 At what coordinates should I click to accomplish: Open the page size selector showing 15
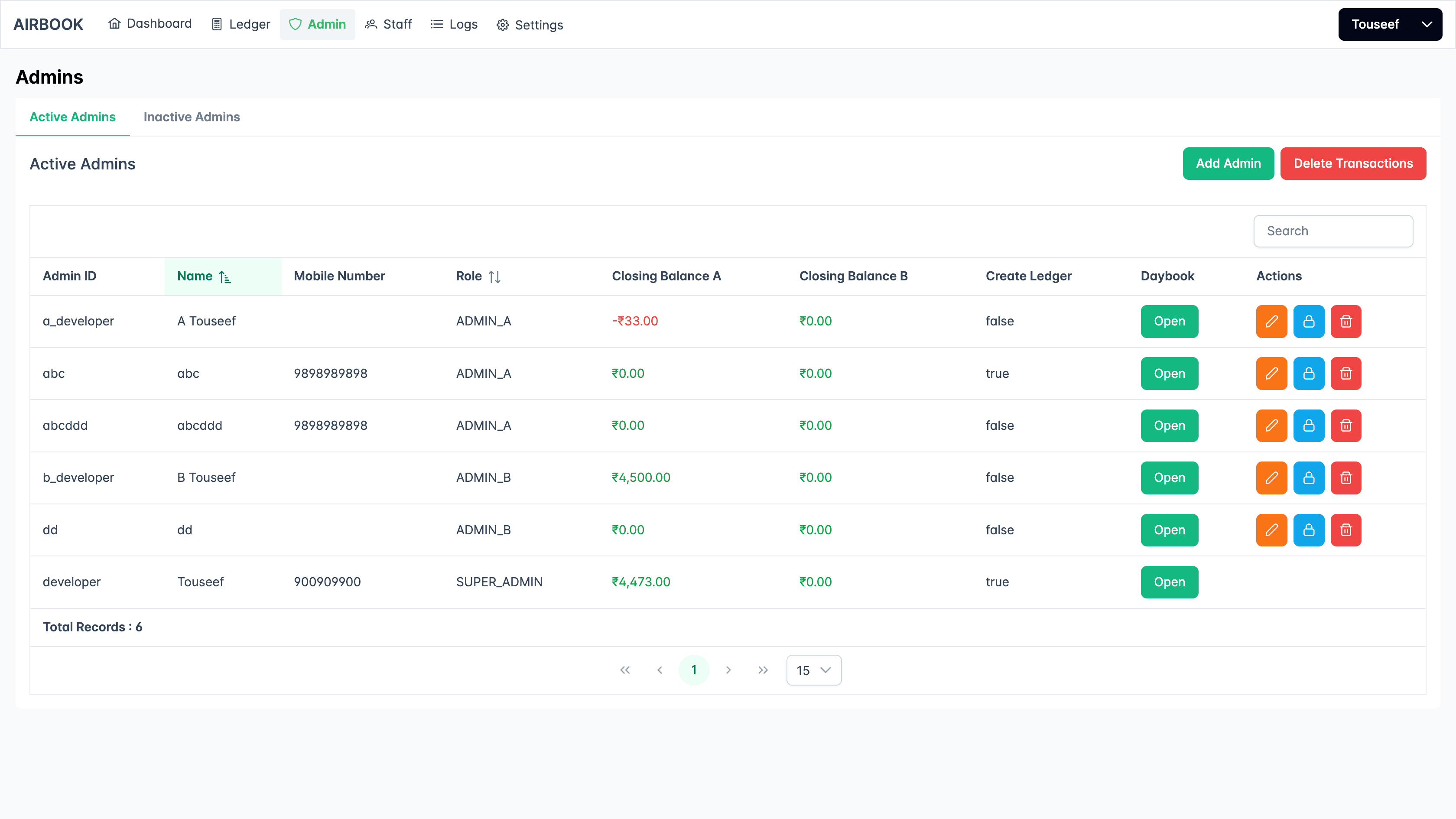(x=813, y=670)
